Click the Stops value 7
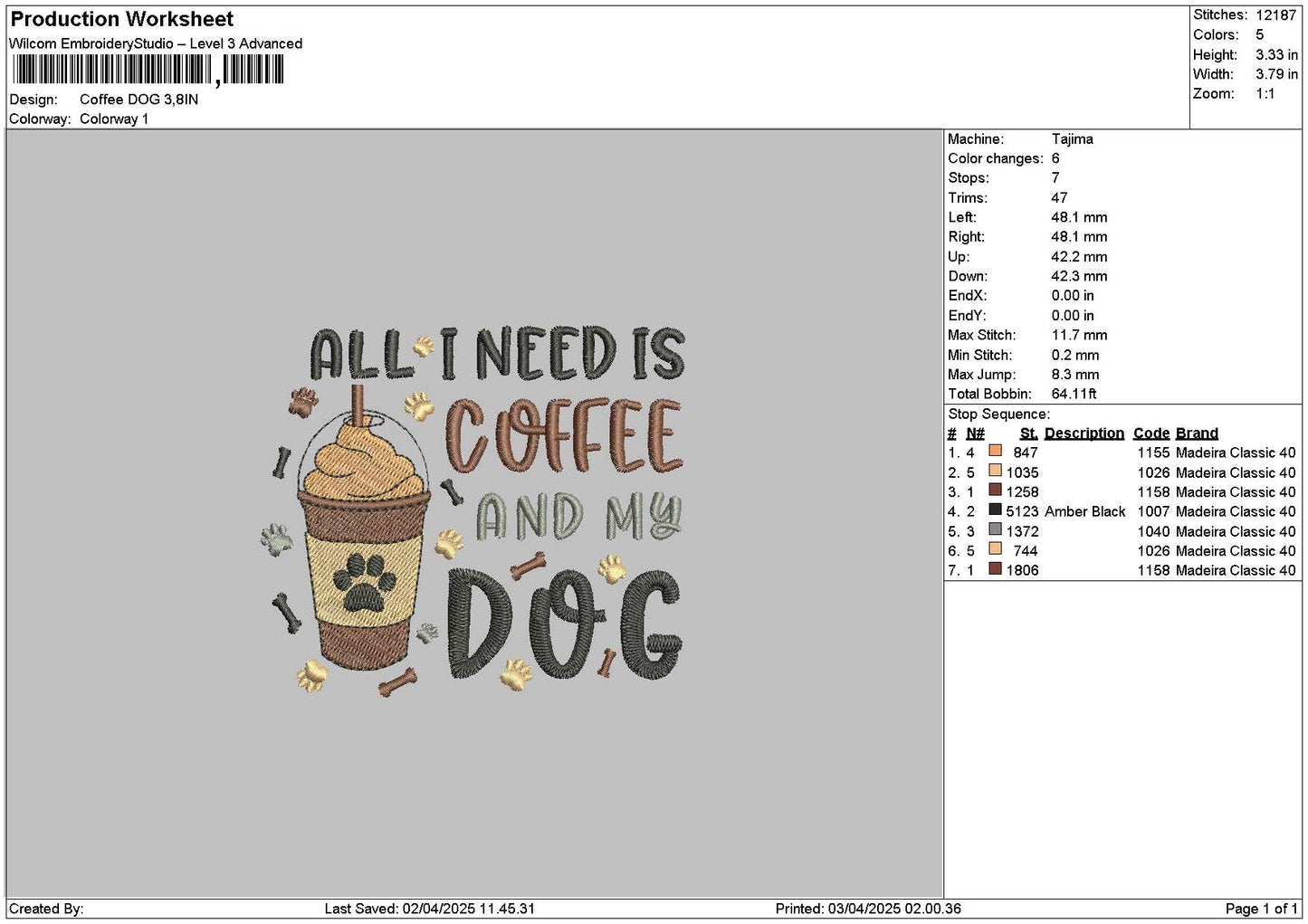Image resolution: width=1308 pixels, height=924 pixels. (1055, 178)
